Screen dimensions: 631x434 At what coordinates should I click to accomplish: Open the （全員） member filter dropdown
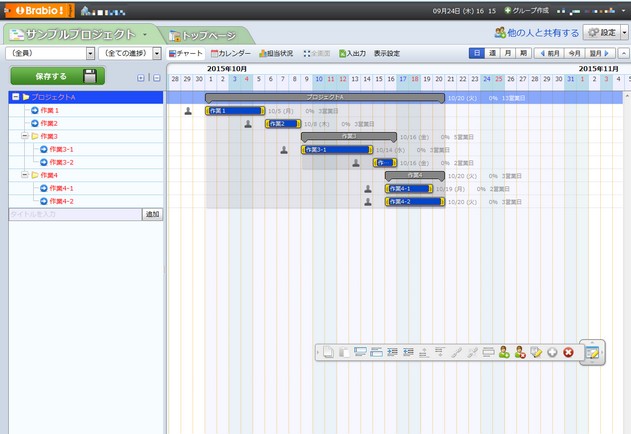pyautogui.click(x=48, y=53)
